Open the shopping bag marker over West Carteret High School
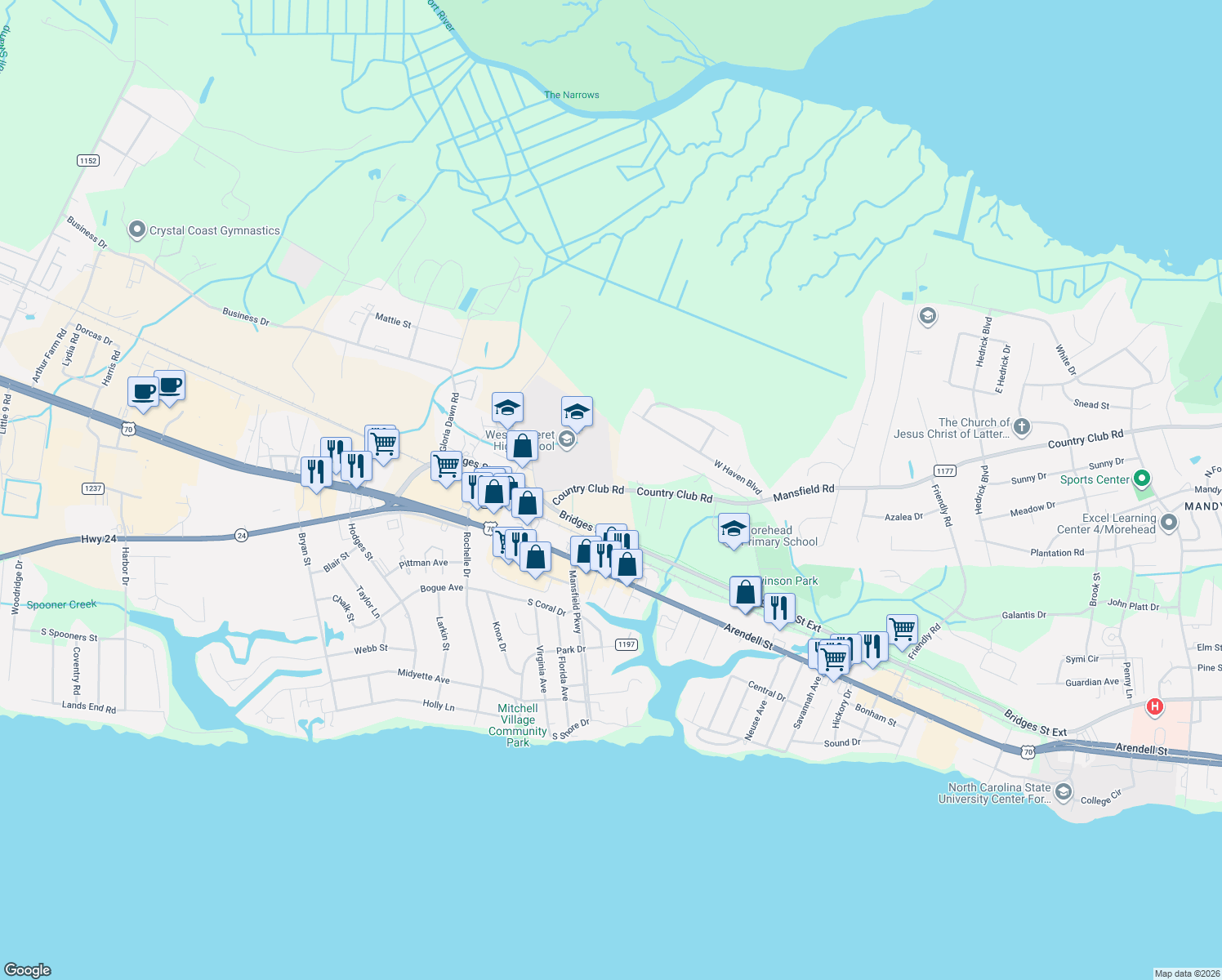1222x980 pixels. point(523,448)
